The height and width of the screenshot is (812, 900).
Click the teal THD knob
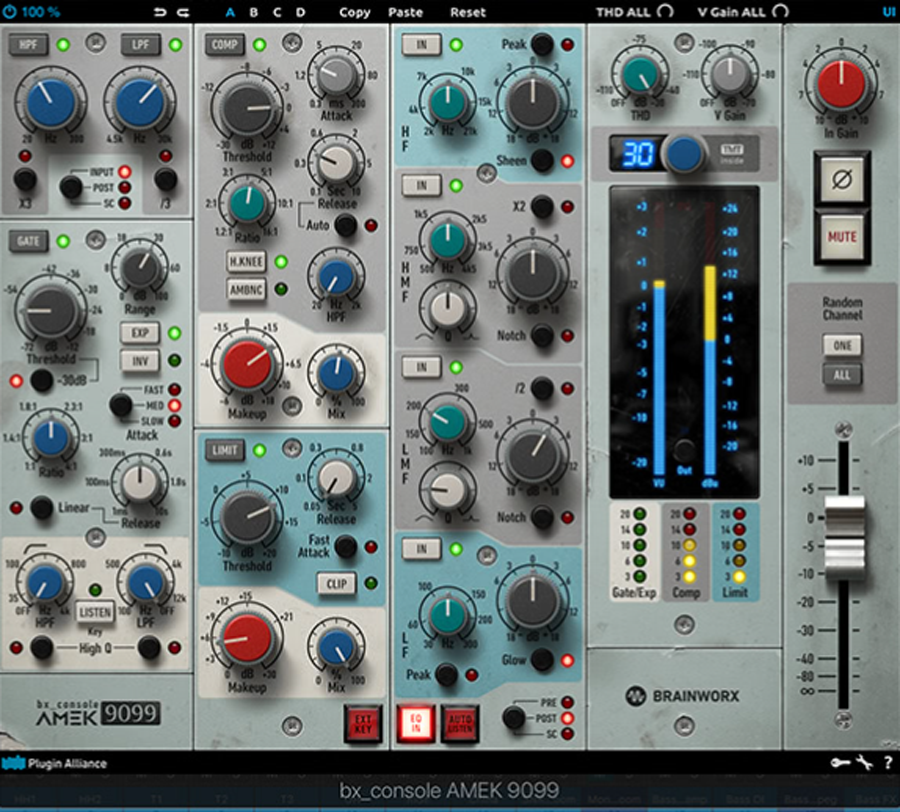[640, 75]
